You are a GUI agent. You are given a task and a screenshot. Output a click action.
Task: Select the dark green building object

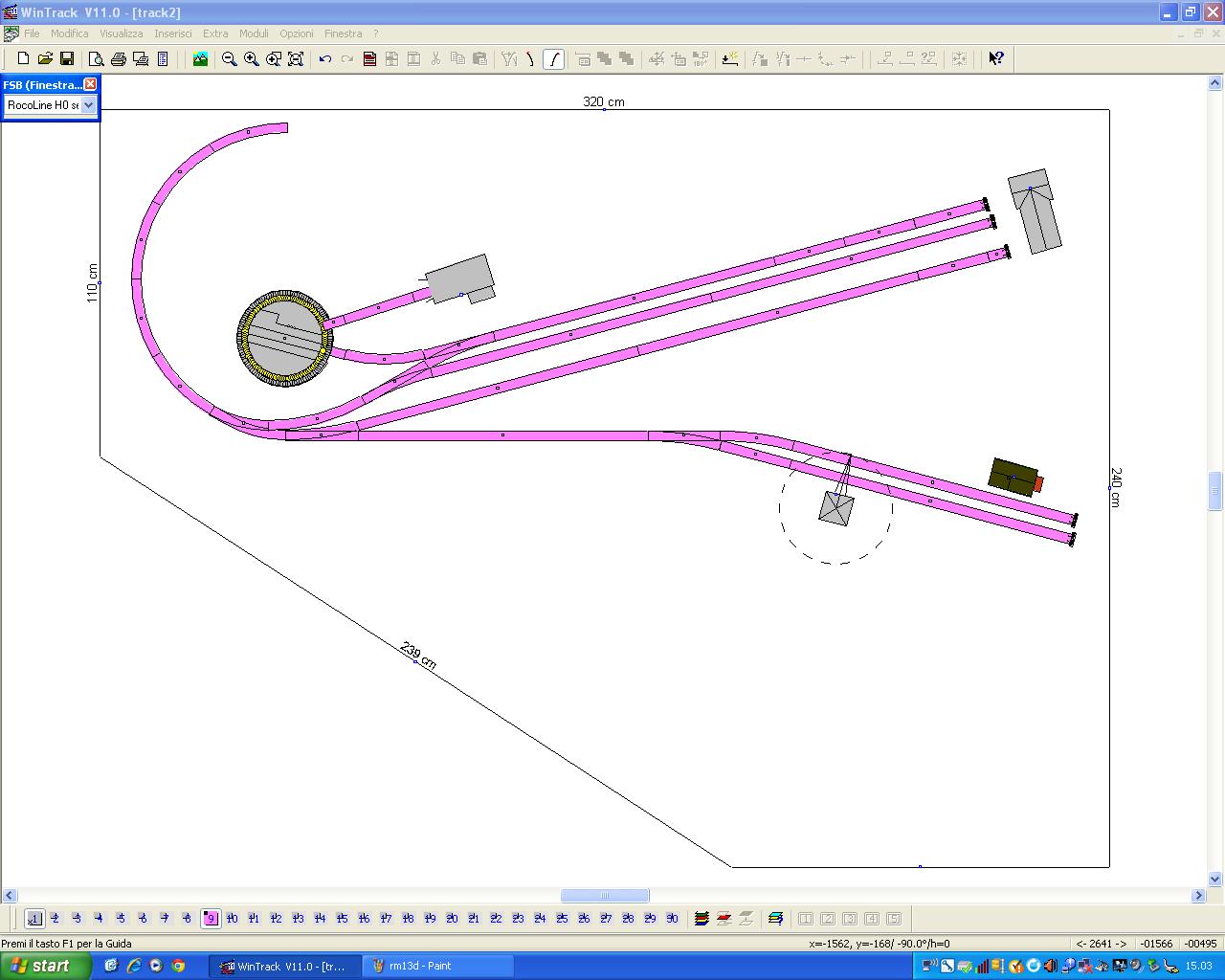[x=1014, y=476]
